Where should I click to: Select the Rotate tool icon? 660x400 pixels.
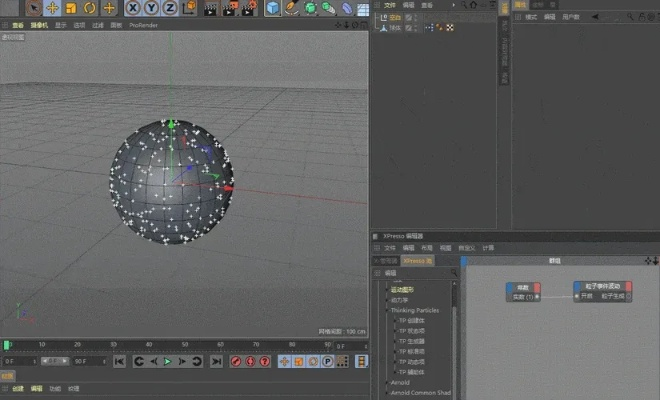pyautogui.click(x=89, y=8)
